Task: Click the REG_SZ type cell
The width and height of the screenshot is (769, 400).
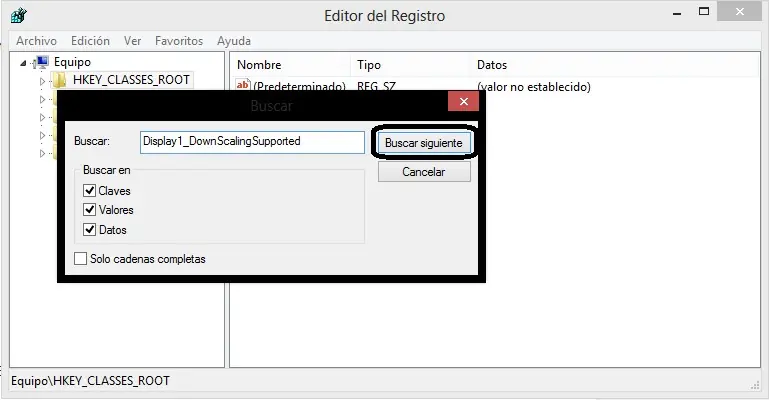Action: tap(376, 86)
